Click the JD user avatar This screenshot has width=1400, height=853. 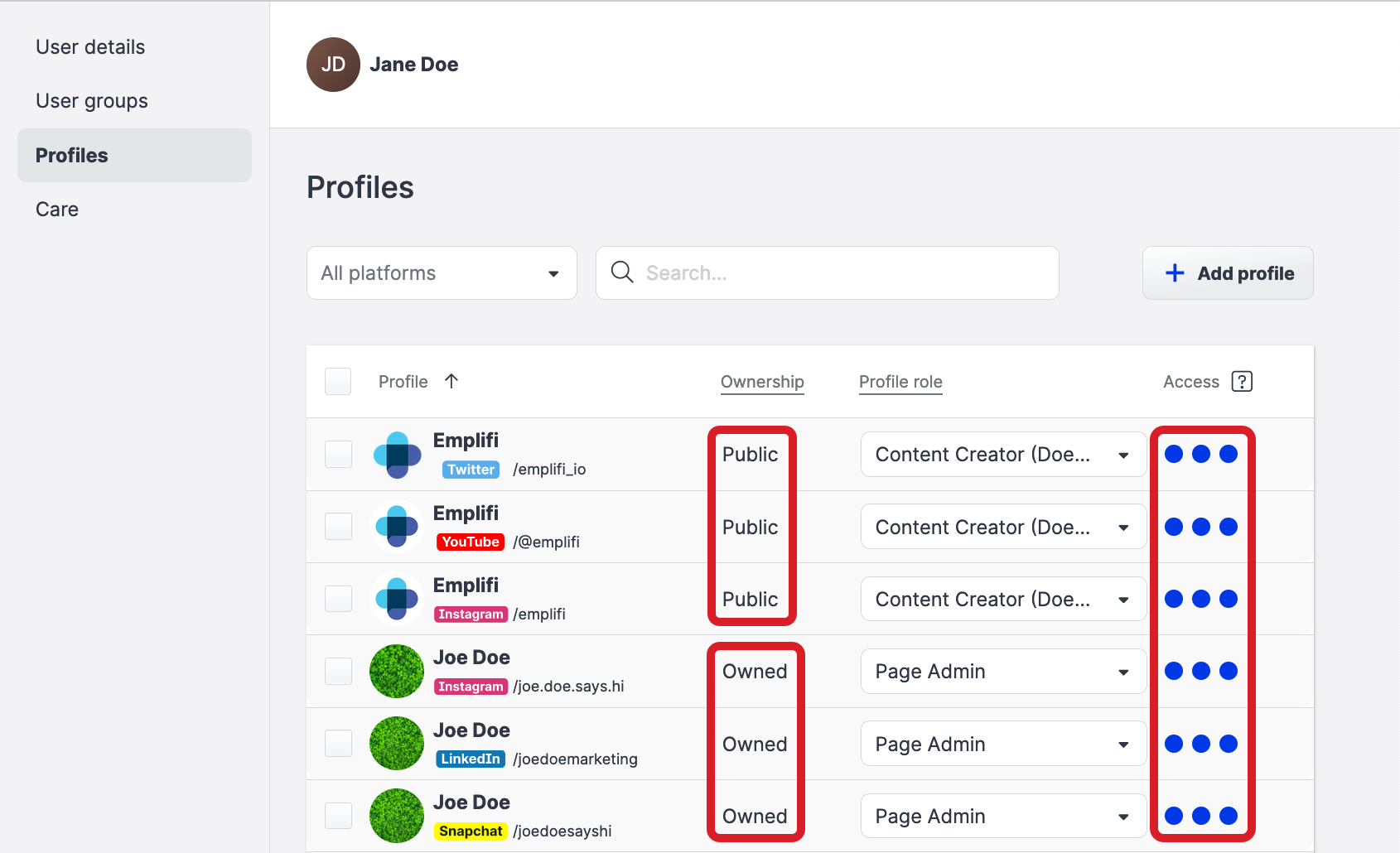[x=333, y=65]
